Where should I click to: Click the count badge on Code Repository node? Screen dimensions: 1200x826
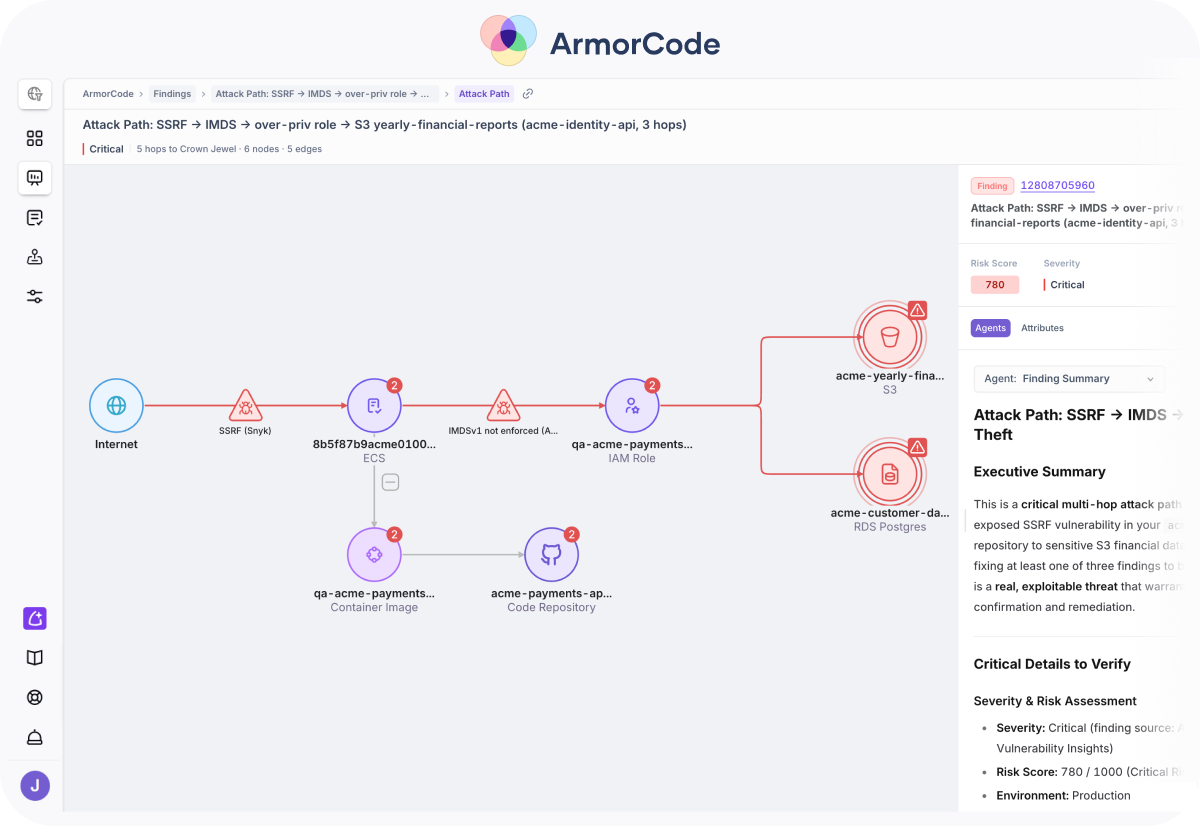point(571,534)
